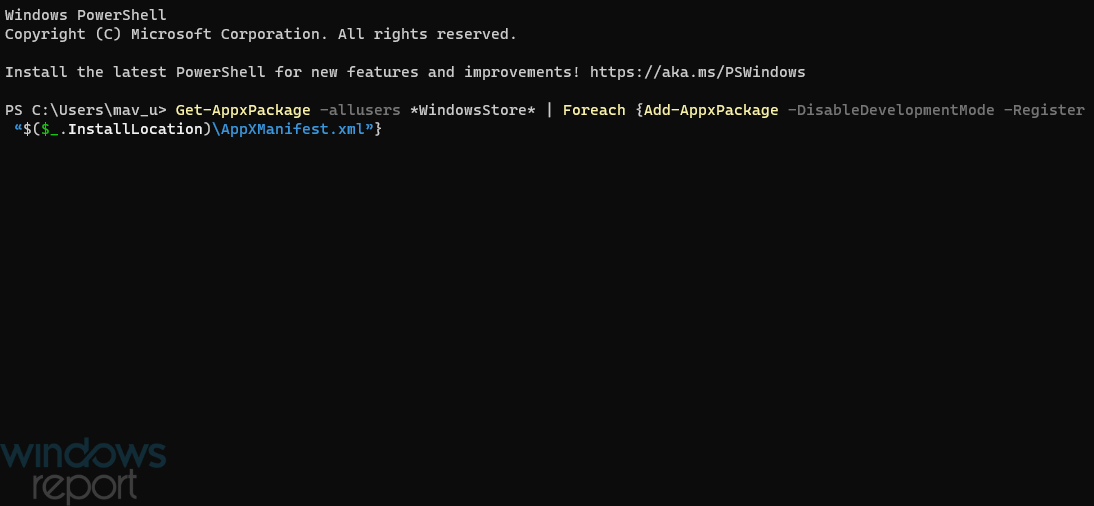Image resolution: width=1094 pixels, height=506 pixels.
Task: Click the closing curly brace after the path
Action: point(378,129)
